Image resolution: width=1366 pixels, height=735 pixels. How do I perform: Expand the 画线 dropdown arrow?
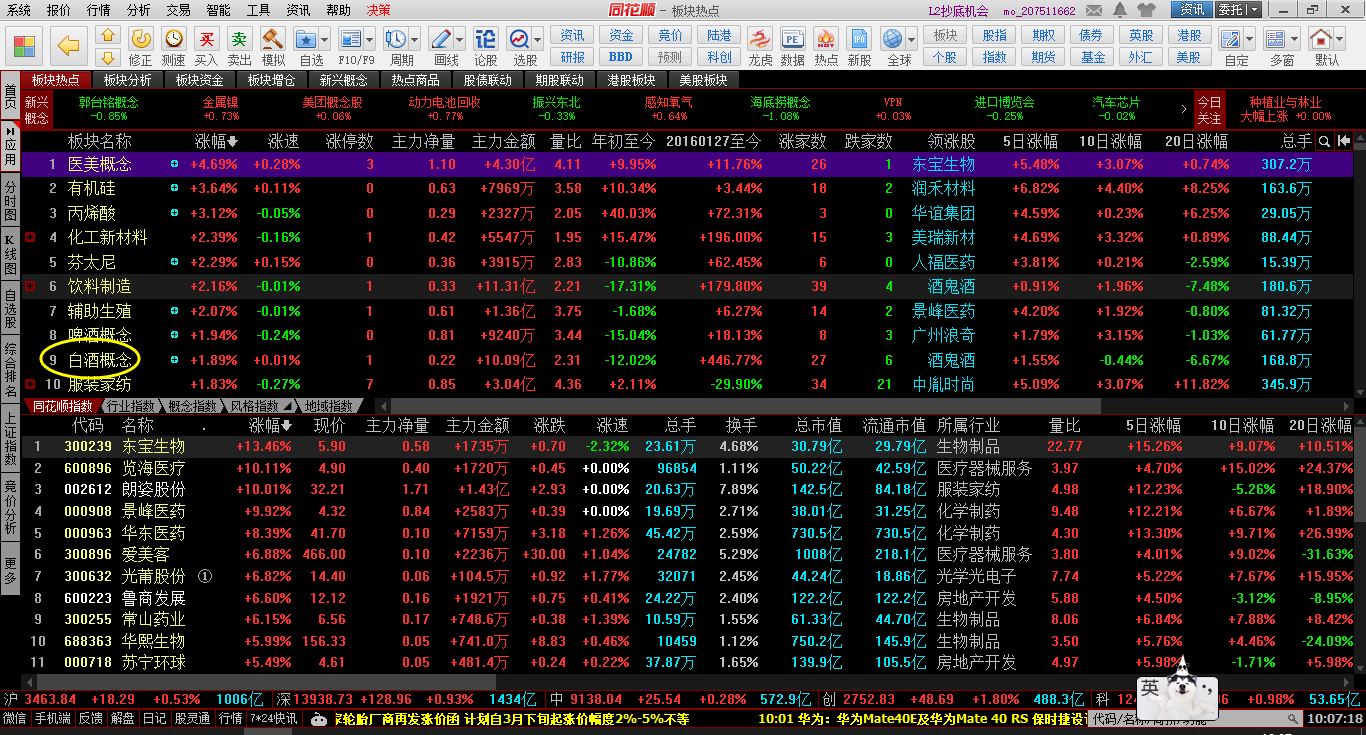(x=460, y=40)
